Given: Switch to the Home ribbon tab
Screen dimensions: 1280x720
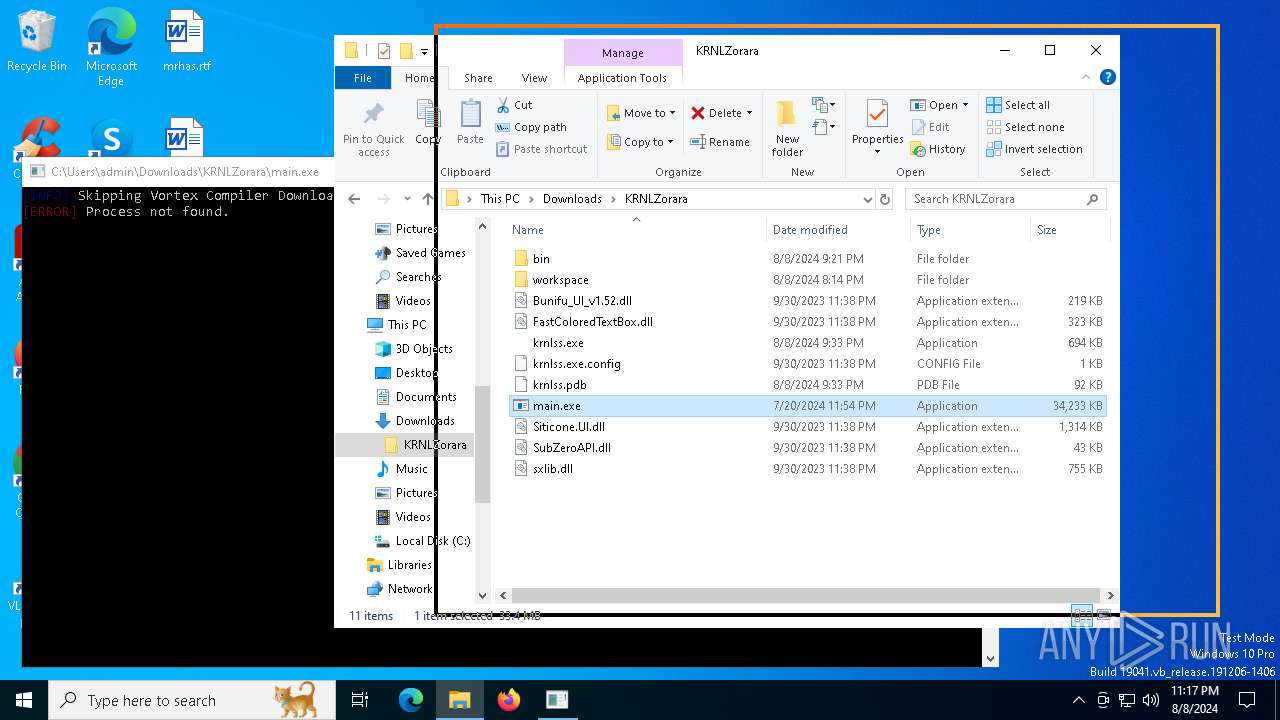Looking at the screenshot, I should click(419, 78).
